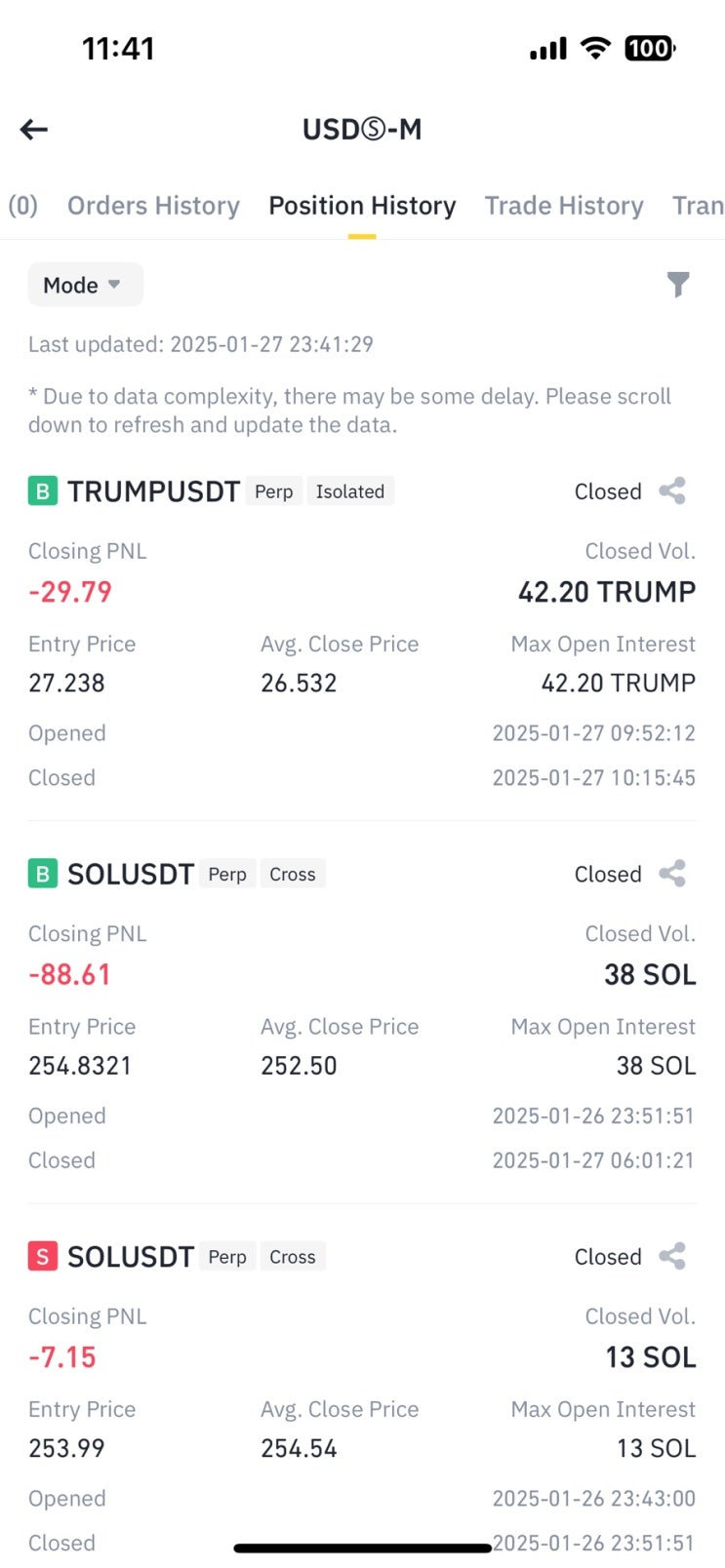Tap the green B badge beside TRUMPUSDT

[x=42, y=491]
